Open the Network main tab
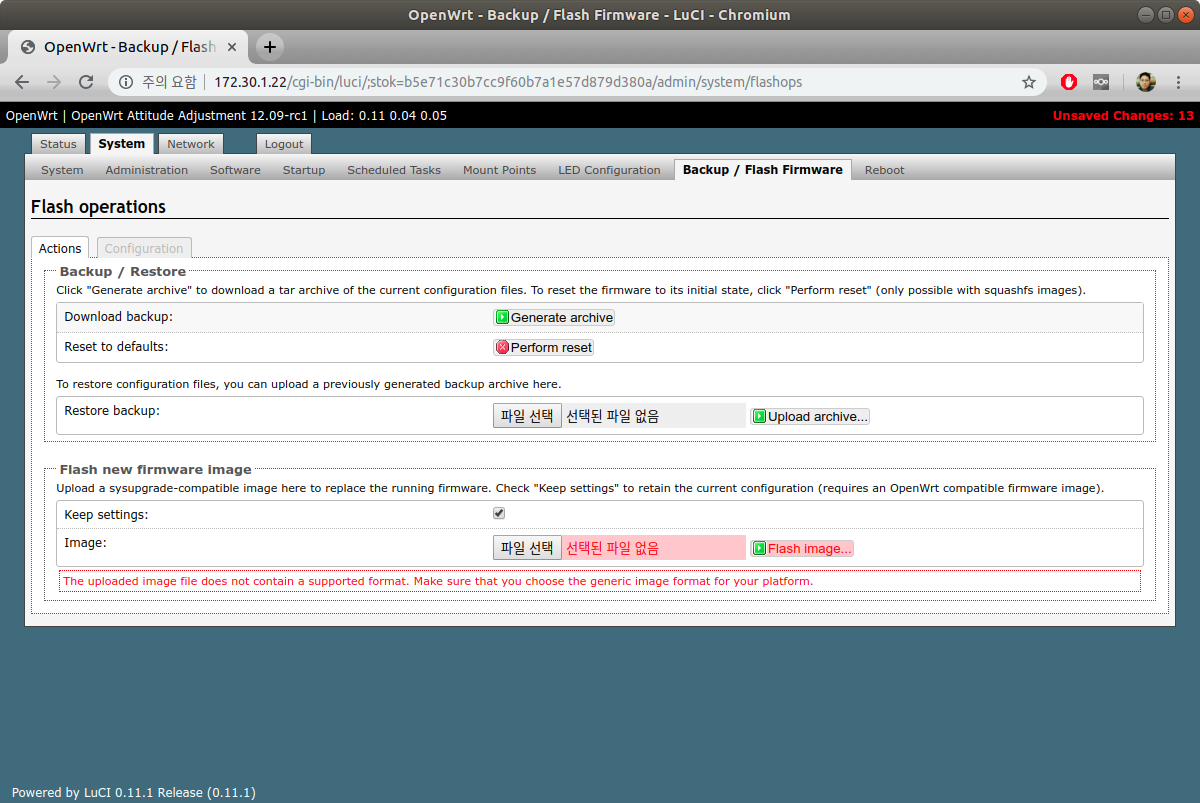1200x803 pixels. click(191, 144)
